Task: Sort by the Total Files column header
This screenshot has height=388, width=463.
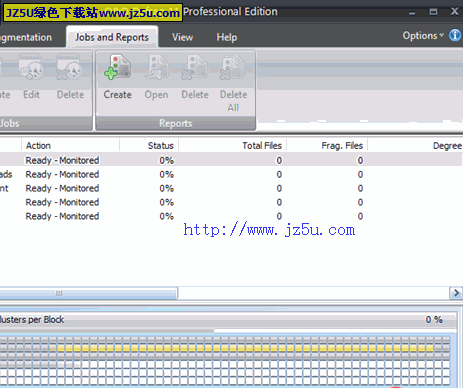Action: 232,146
